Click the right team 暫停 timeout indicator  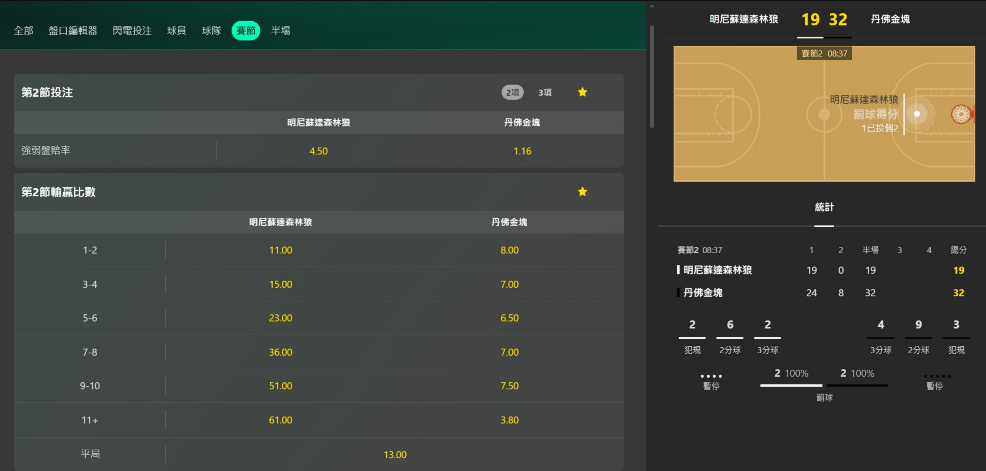click(934, 382)
